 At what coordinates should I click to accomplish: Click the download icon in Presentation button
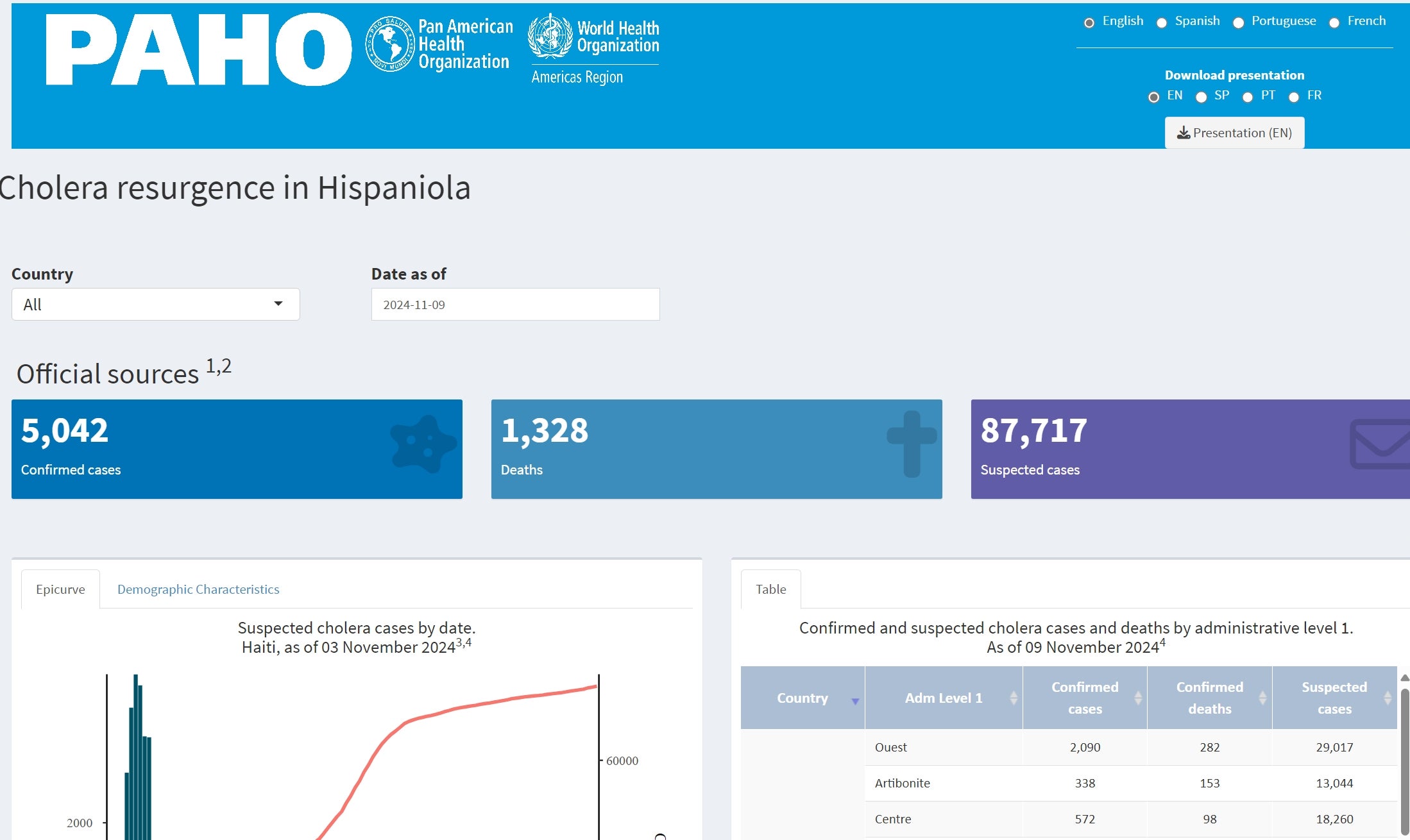pos(1184,133)
